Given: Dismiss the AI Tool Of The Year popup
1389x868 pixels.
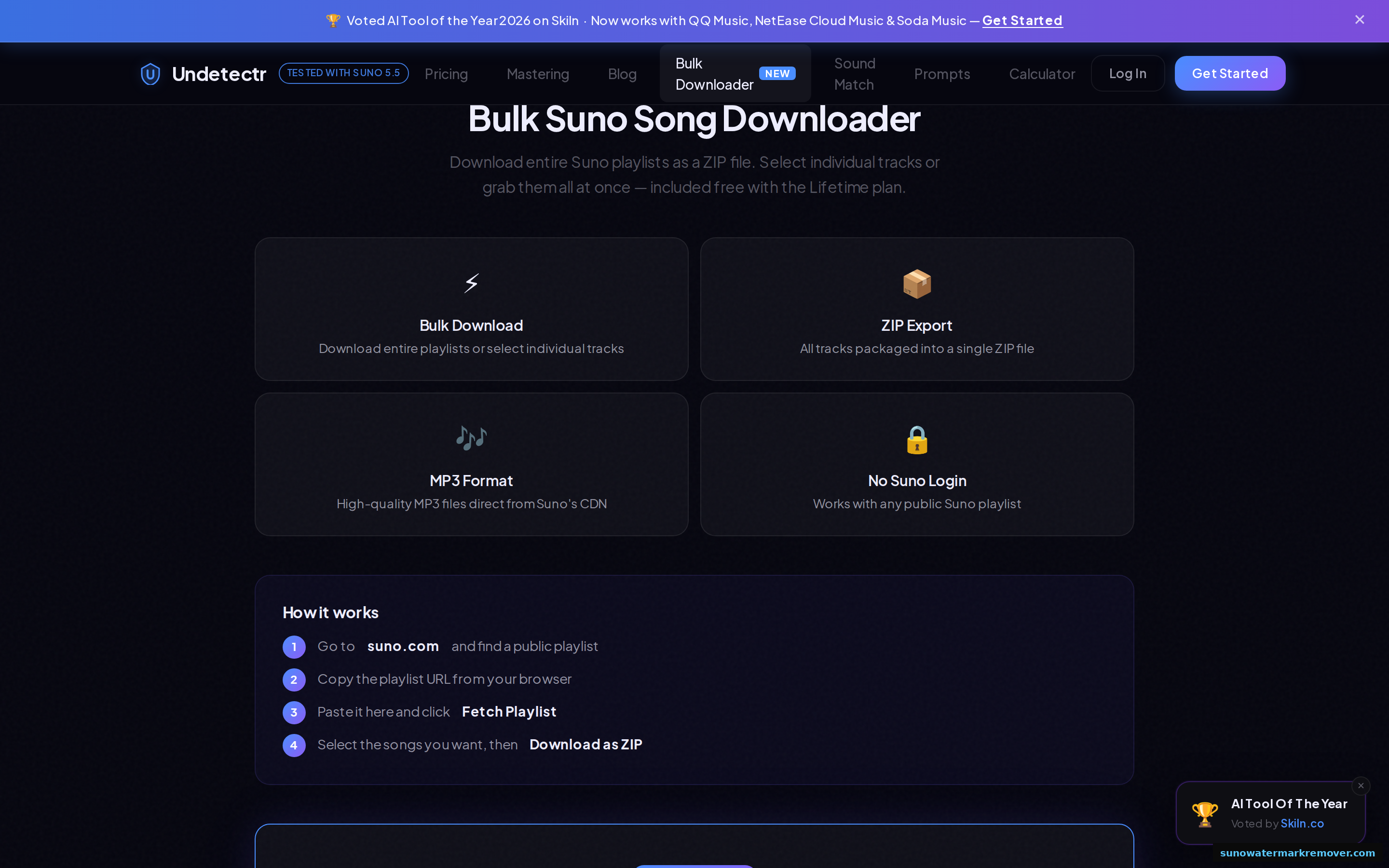Looking at the screenshot, I should click(1360, 786).
